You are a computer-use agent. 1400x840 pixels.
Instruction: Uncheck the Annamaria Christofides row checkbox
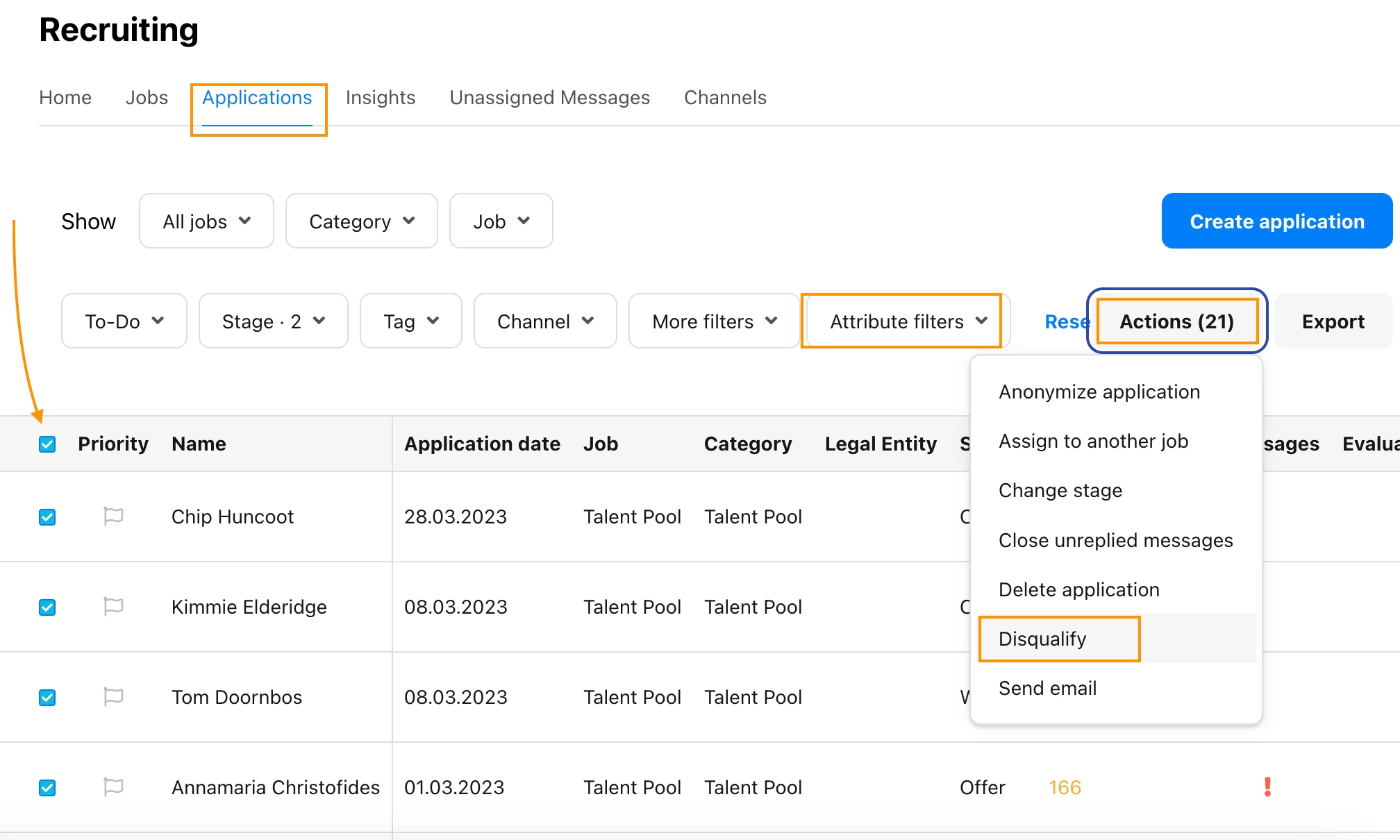pos(47,788)
